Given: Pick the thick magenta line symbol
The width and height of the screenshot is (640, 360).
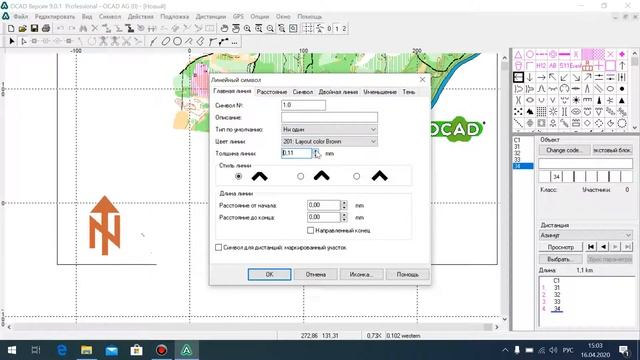Looking at the screenshot, I should (x=564, y=54).
